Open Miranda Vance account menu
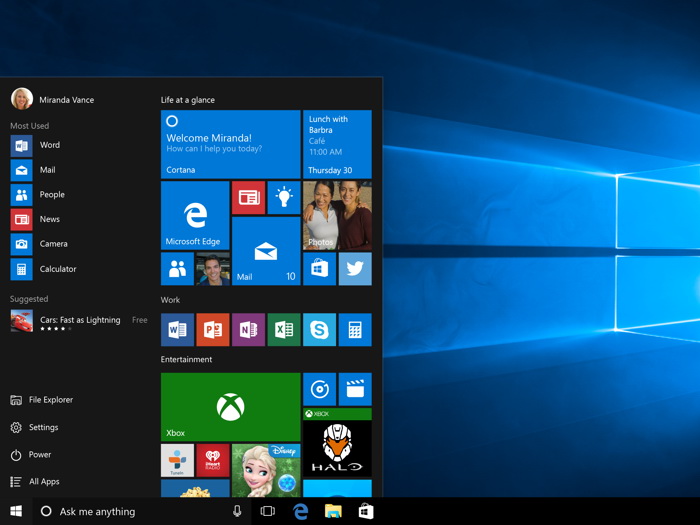This screenshot has width=700, height=525. click(52, 99)
